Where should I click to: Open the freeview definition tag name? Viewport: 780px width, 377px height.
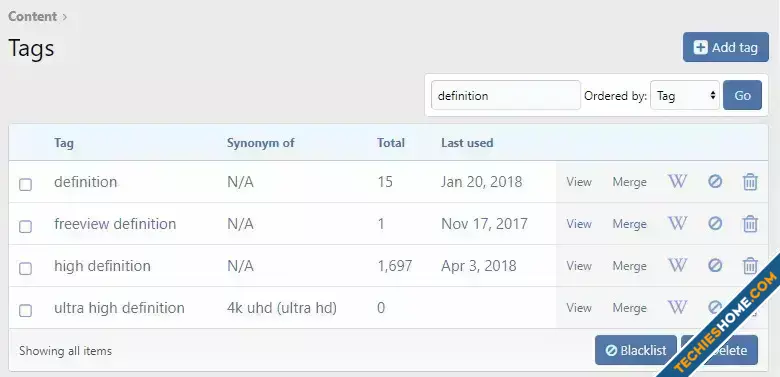pyautogui.click(x=115, y=224)
